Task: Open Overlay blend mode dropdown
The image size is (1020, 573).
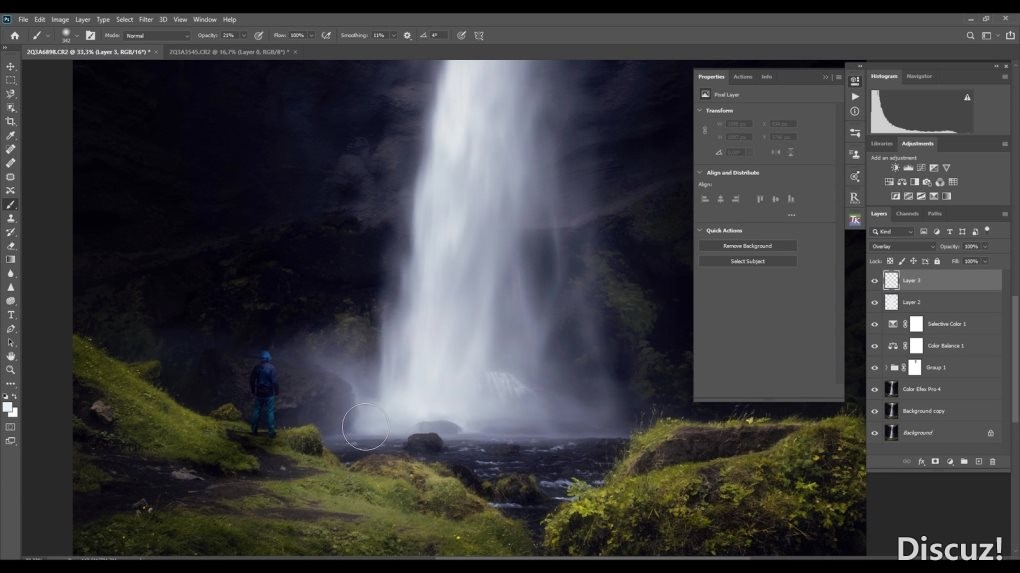Action: 902,247
